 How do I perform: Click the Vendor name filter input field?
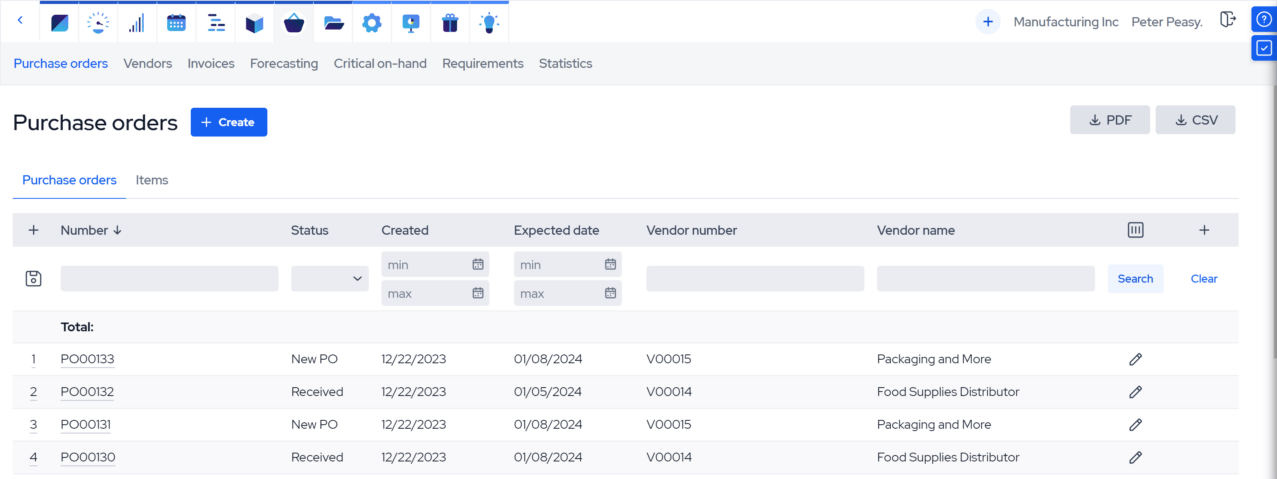[x=985, y=279]
